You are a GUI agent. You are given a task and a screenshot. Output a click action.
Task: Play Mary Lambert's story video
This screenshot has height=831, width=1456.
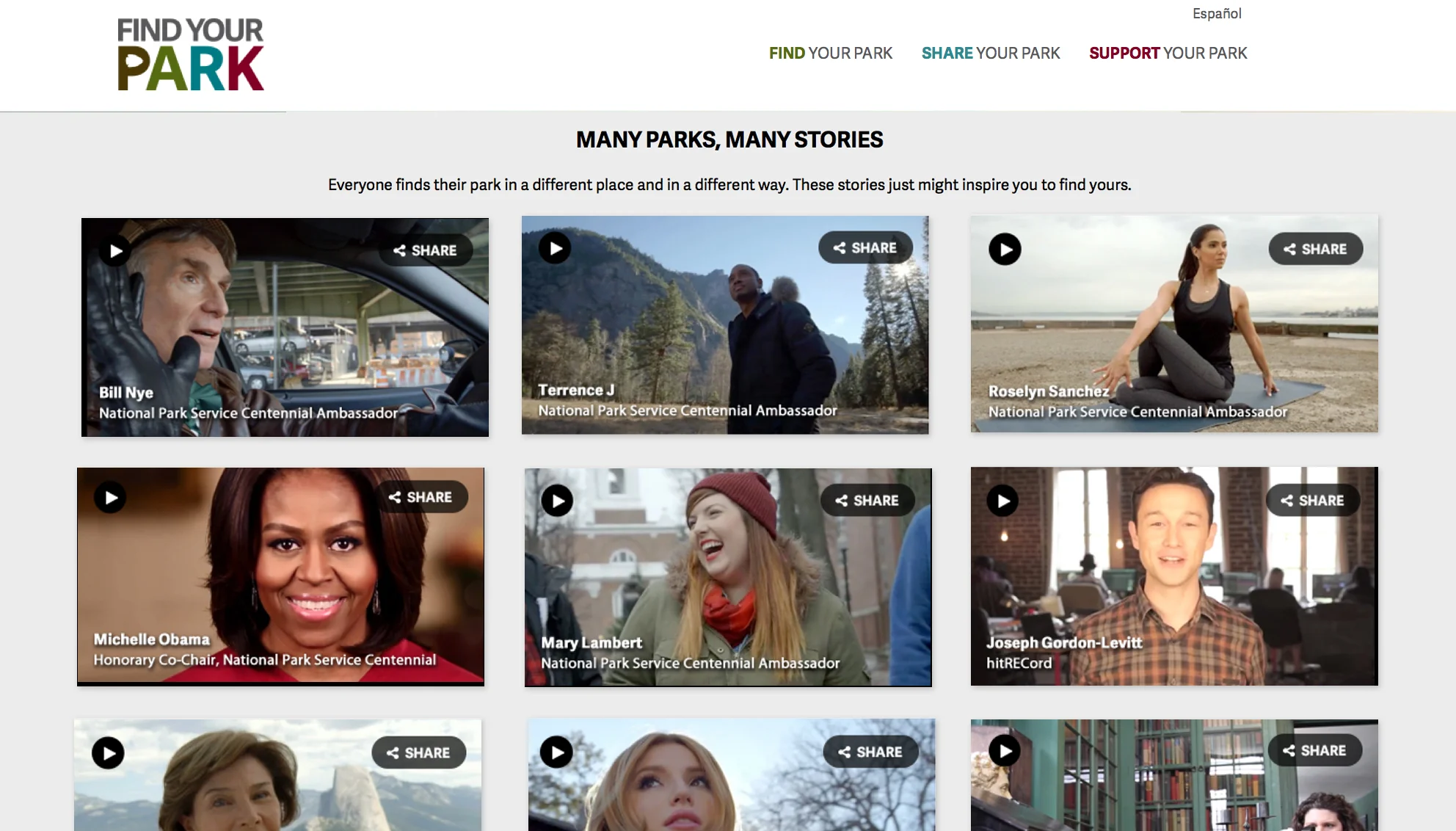[x=558, y=501]
